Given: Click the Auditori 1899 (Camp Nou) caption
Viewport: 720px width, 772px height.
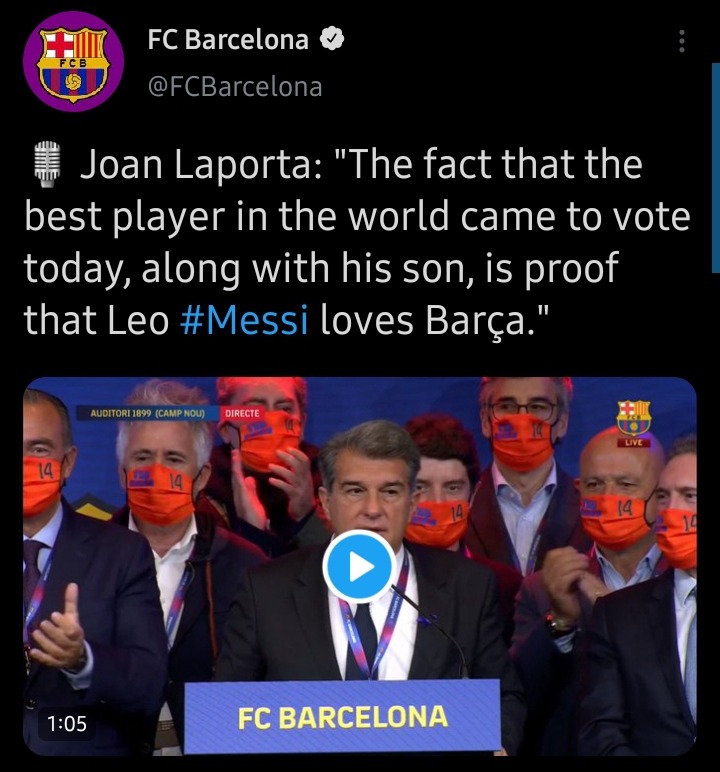Looking at the screenshot, I should coord(147,413).
